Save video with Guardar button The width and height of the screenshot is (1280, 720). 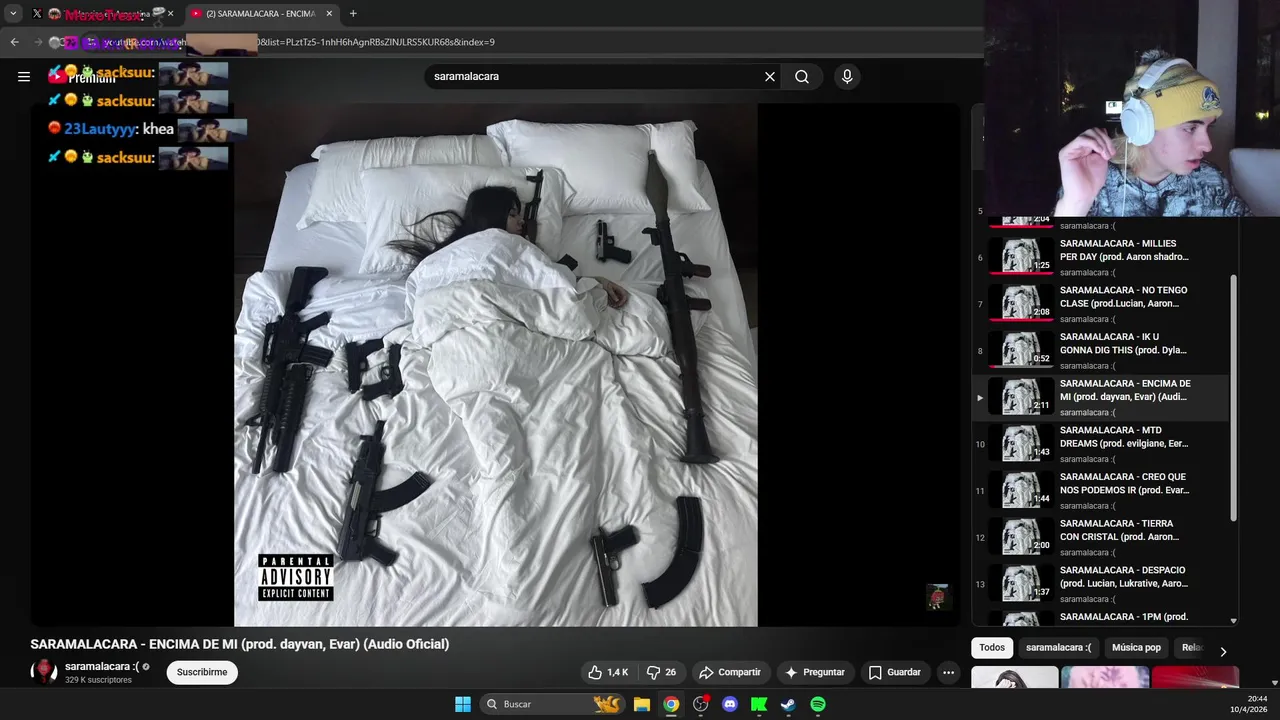click(x=895, y=672)
